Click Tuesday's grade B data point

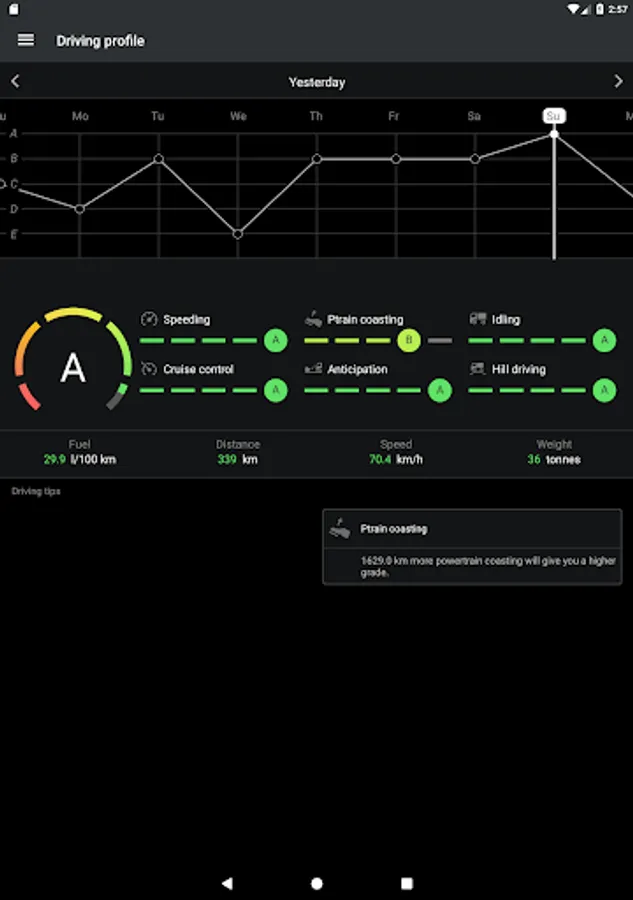(159, 158)
